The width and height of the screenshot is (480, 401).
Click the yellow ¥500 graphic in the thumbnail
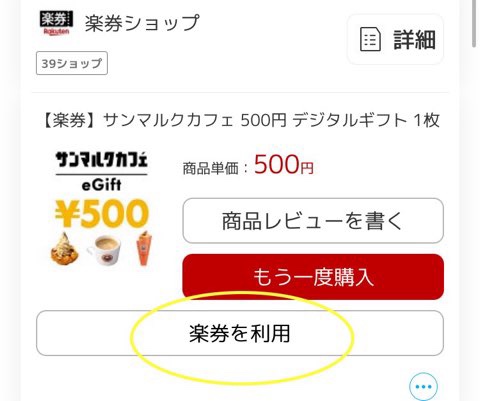[x=102, y=213]
